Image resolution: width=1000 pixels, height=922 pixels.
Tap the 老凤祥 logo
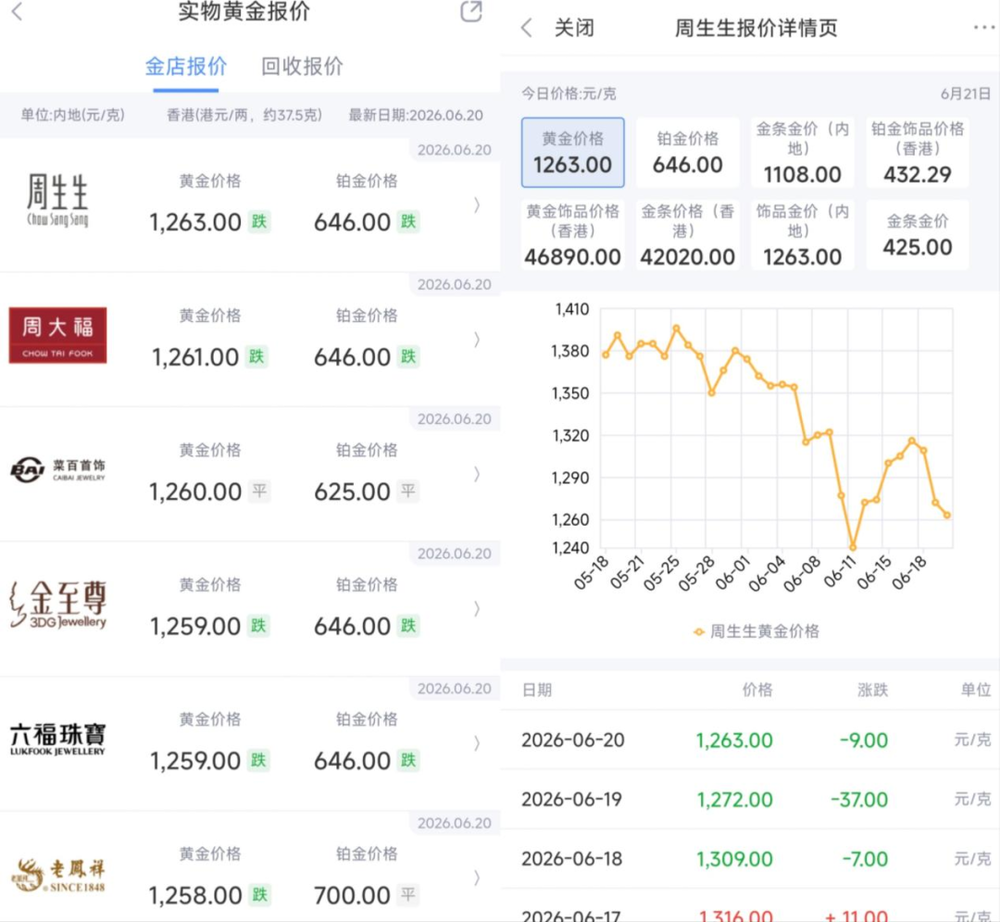pos(58,875)
